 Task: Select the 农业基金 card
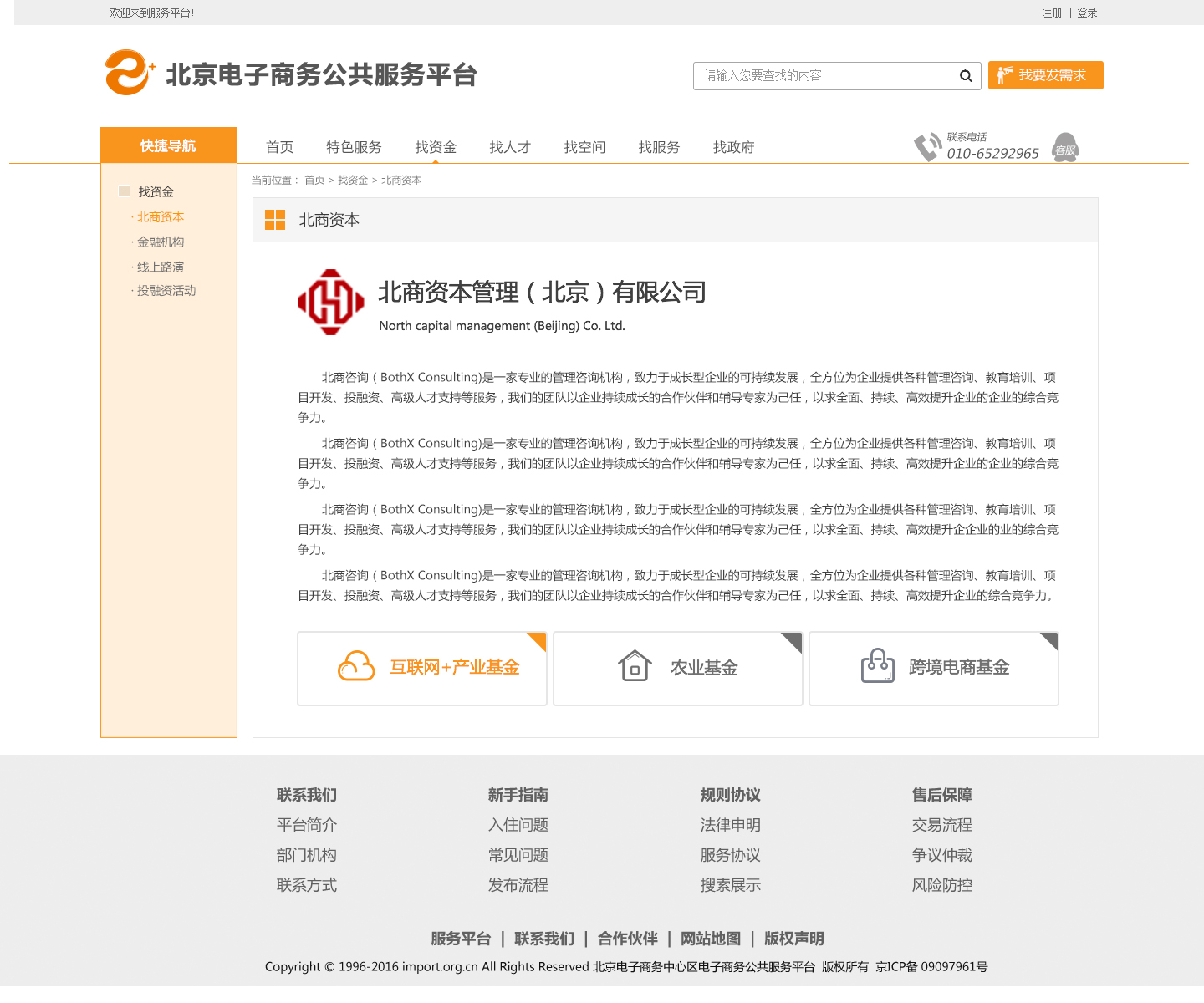[x=678, y=669]
